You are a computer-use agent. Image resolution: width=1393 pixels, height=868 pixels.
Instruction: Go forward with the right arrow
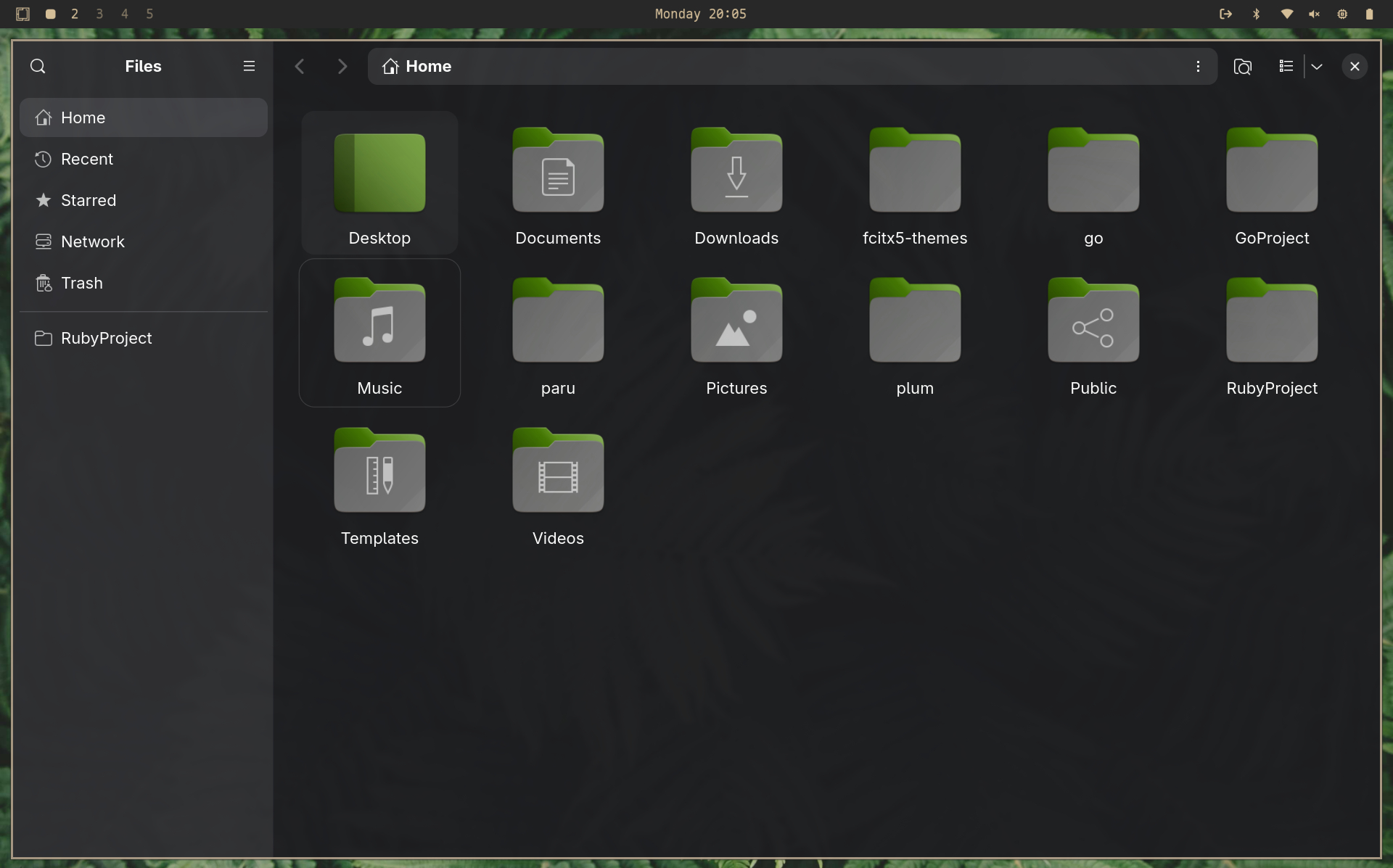pyautogui.click(x=342, y=67)
